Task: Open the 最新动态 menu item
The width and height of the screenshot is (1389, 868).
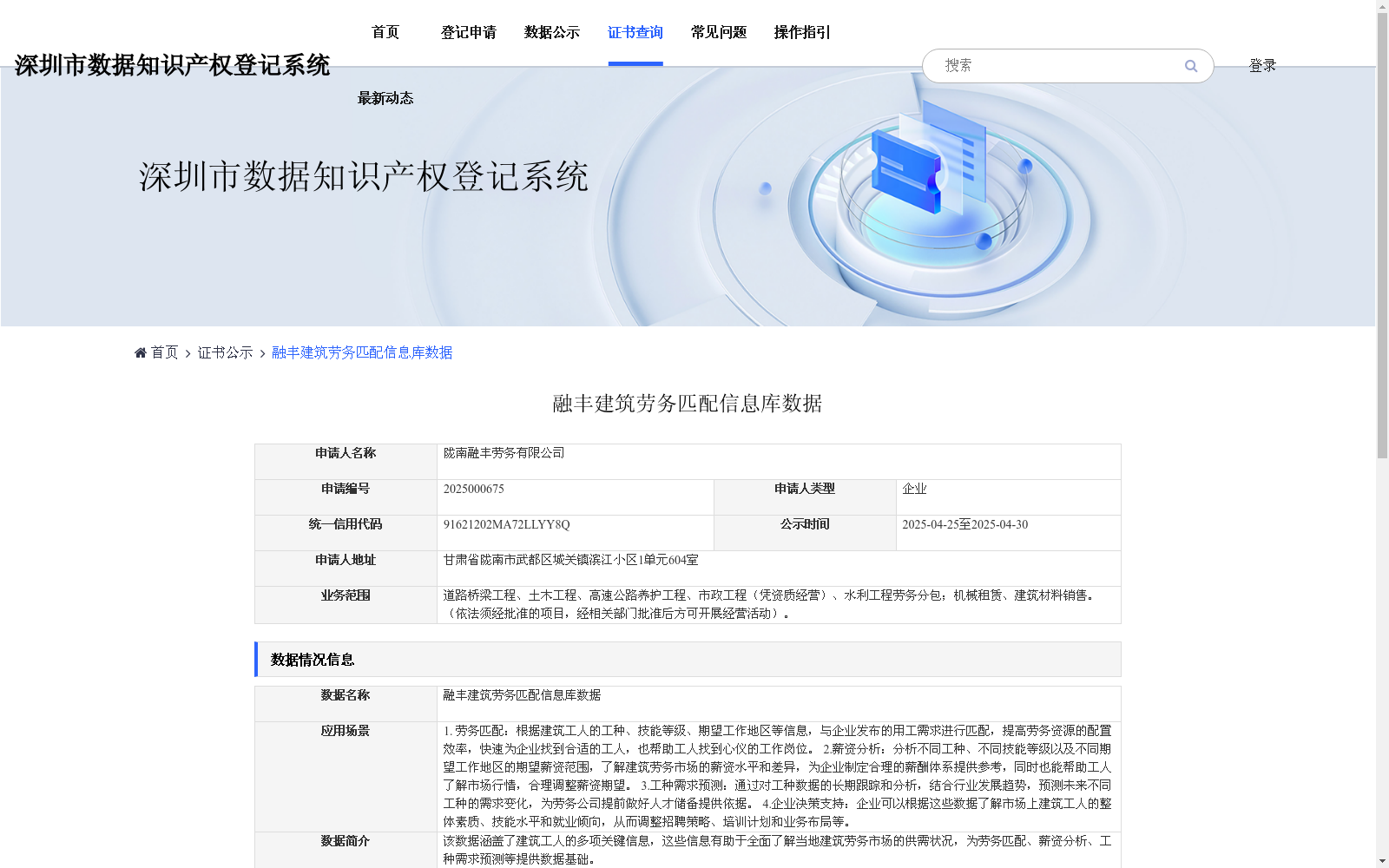Action: coord(385,98)
